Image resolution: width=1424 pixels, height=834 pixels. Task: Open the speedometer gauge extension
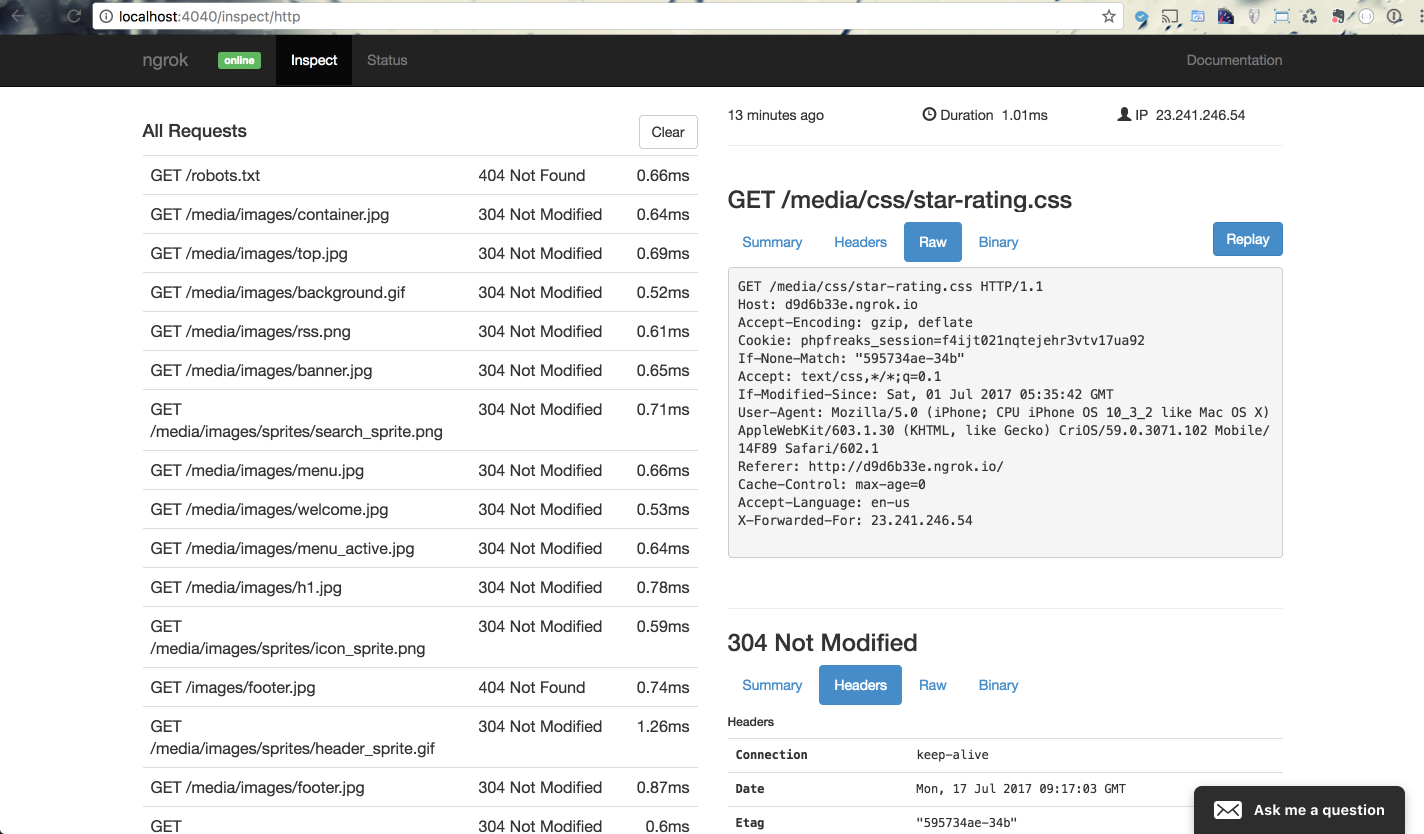[1226, 16]
